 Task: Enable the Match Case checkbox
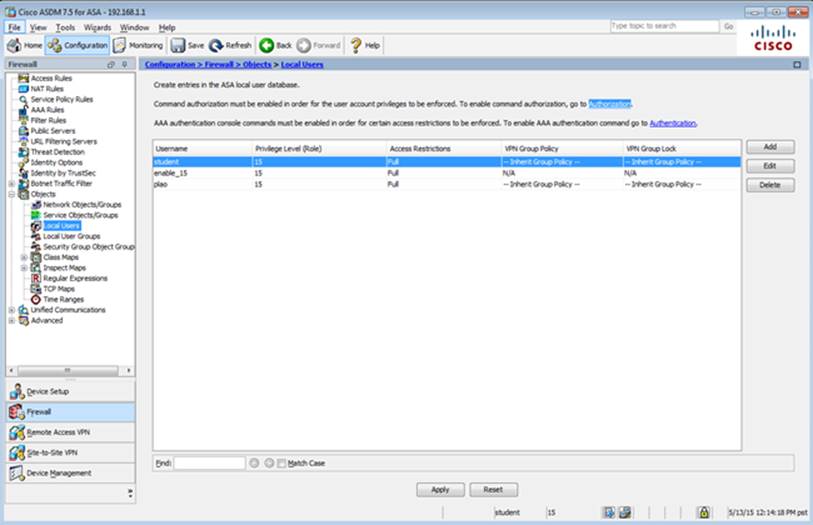(281, 463)
